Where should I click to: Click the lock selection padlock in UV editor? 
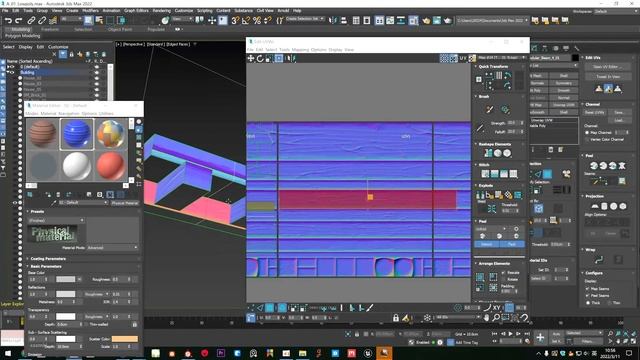coord(396,318)
